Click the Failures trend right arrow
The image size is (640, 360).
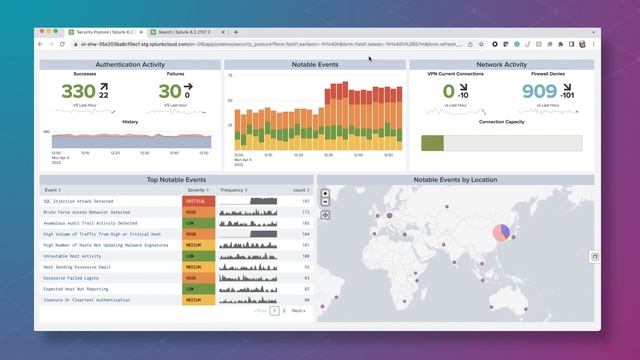coord(188,87)
